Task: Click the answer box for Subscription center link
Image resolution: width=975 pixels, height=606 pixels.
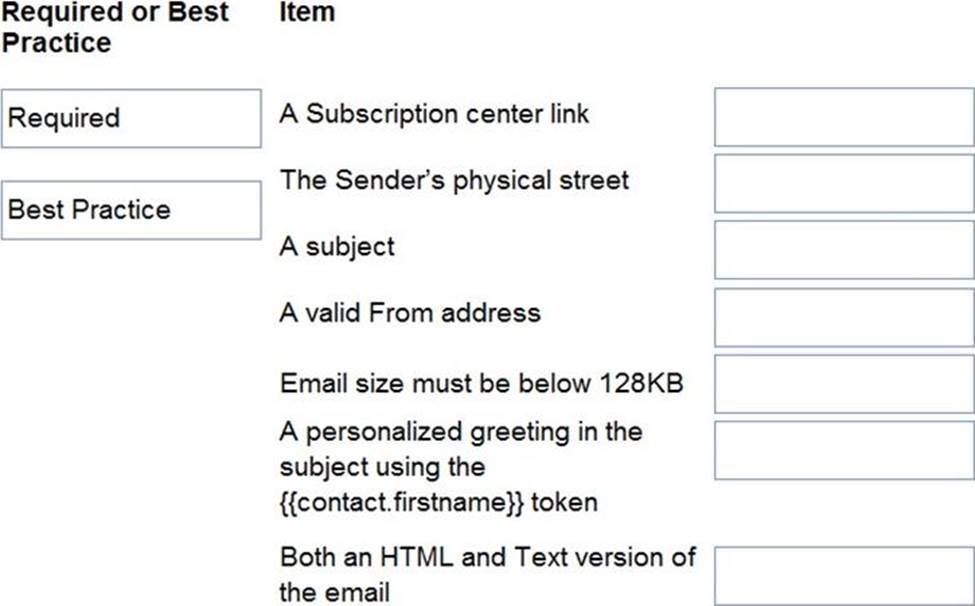Action: pos(844,117)
